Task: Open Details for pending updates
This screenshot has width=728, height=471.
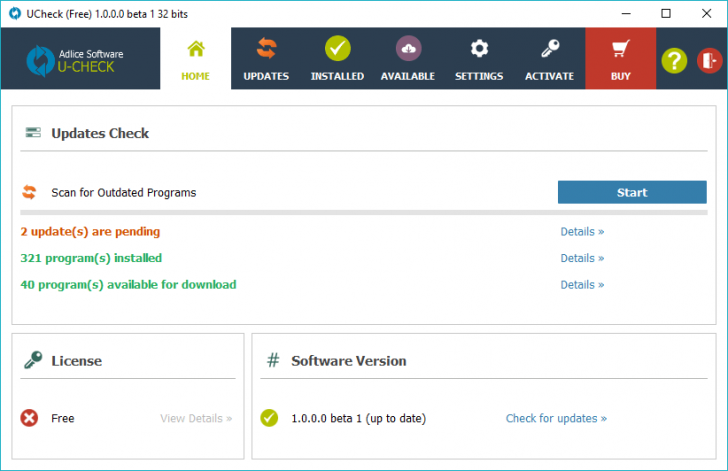Action: [x=582, y=232]
